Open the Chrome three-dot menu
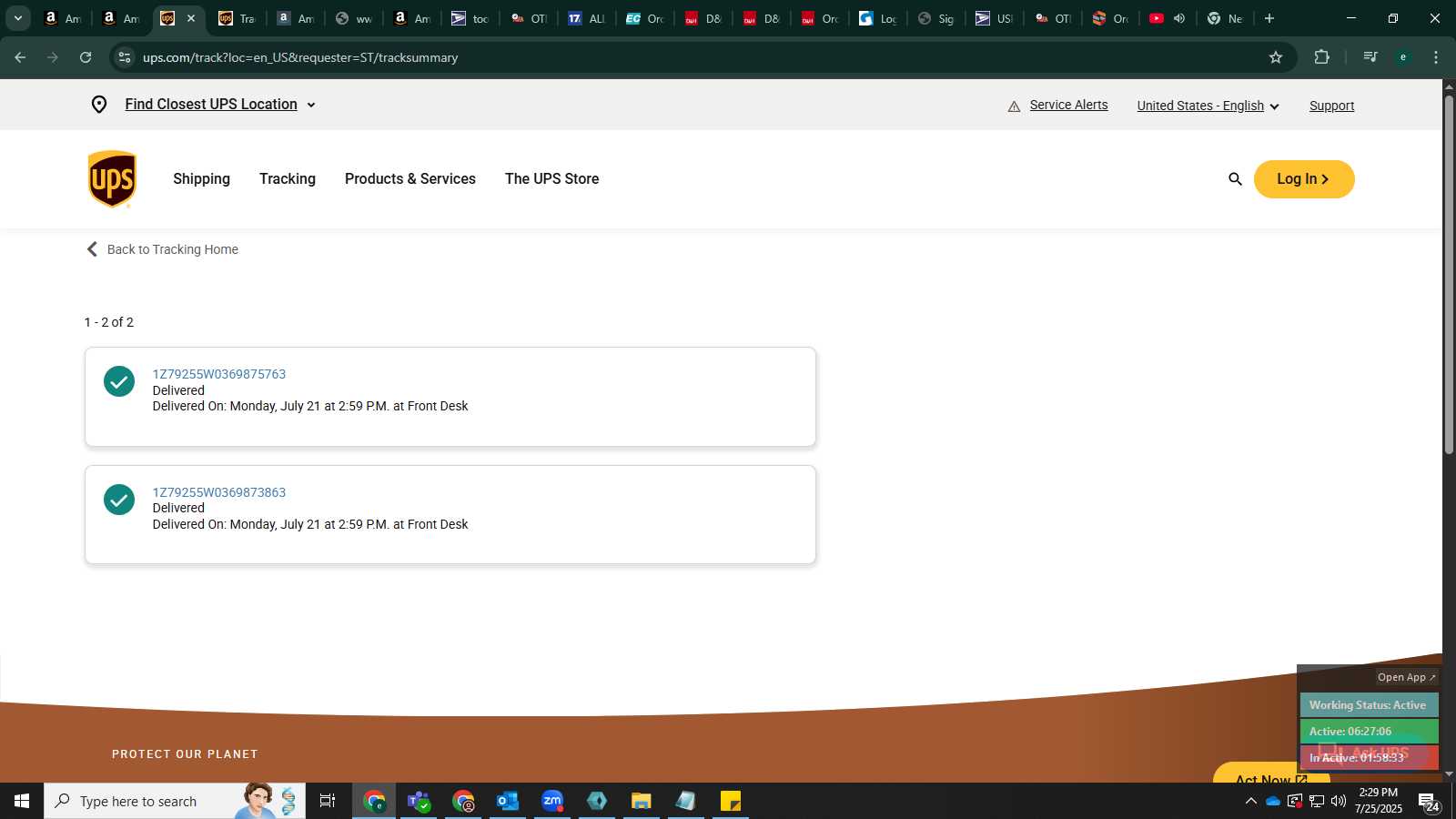 click(x=1436, y=57)
